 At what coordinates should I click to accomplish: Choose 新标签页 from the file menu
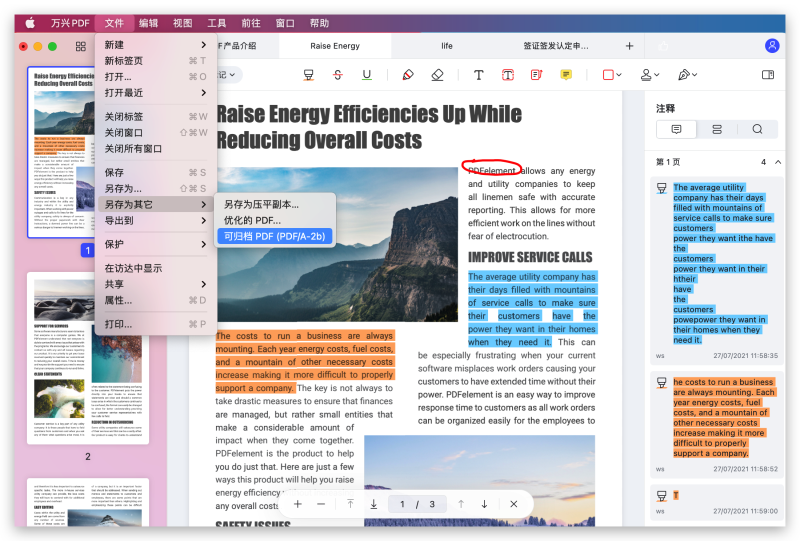[x=156, y=61]
